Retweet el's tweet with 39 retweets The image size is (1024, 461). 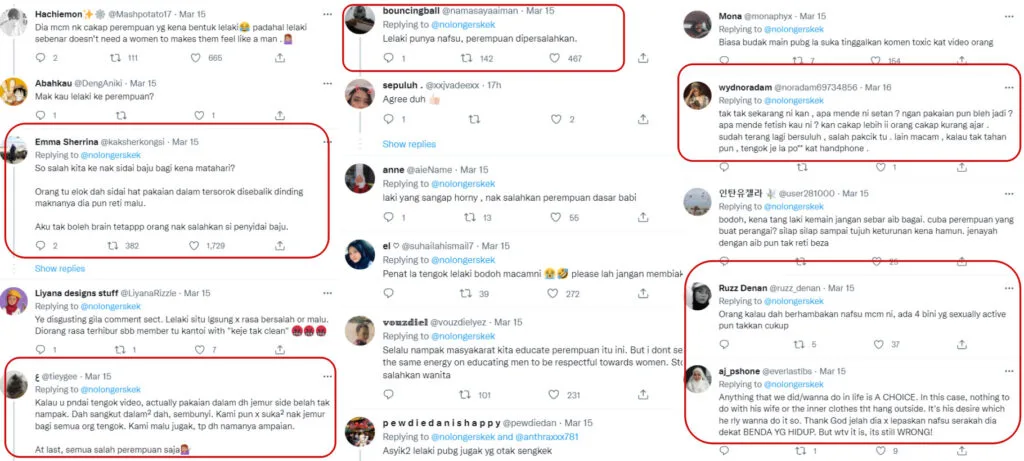pos(465,294)
